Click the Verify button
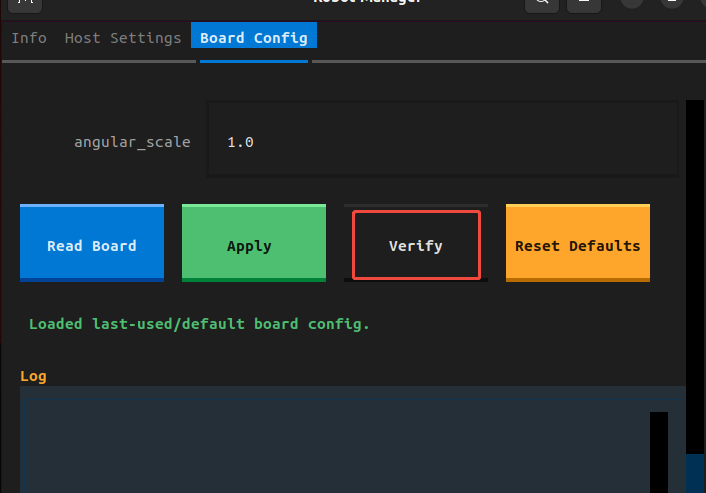706x493 pixels. pyautogui.click(x=416, y=245)
